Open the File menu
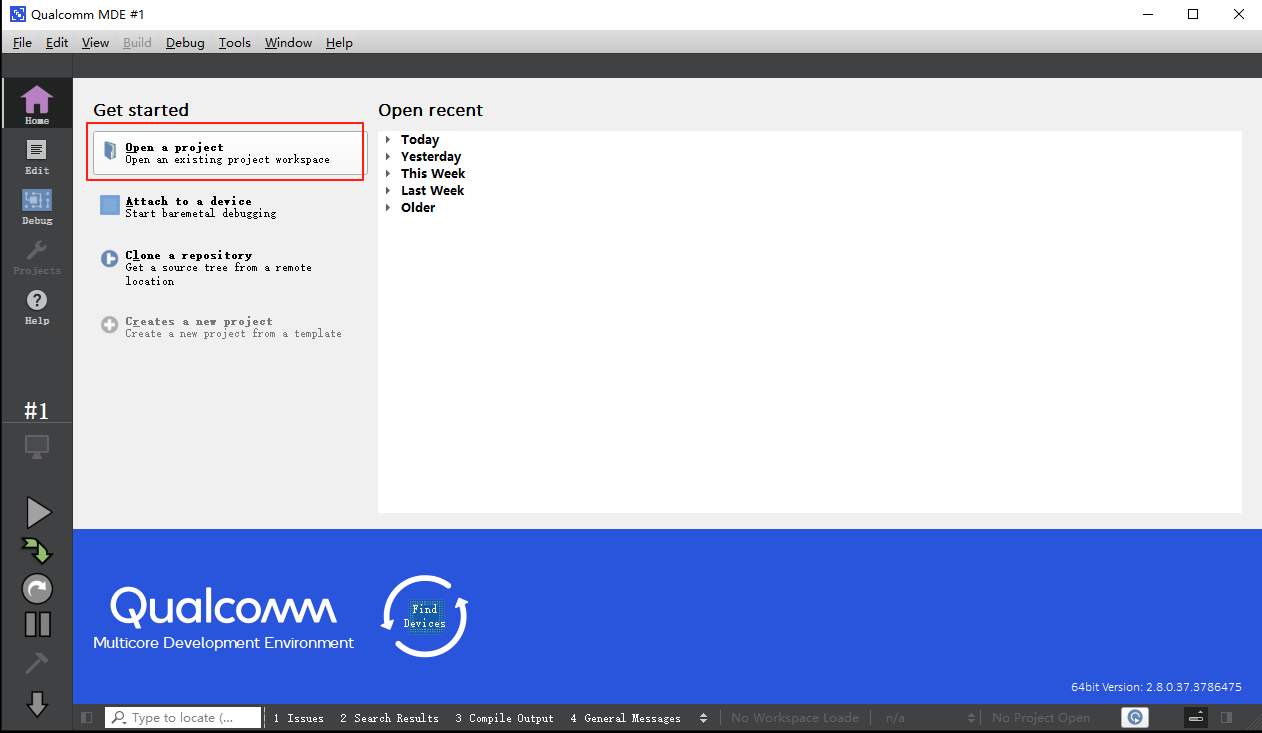The height and width of the screenshot is (733, 1262). [22, 43]
